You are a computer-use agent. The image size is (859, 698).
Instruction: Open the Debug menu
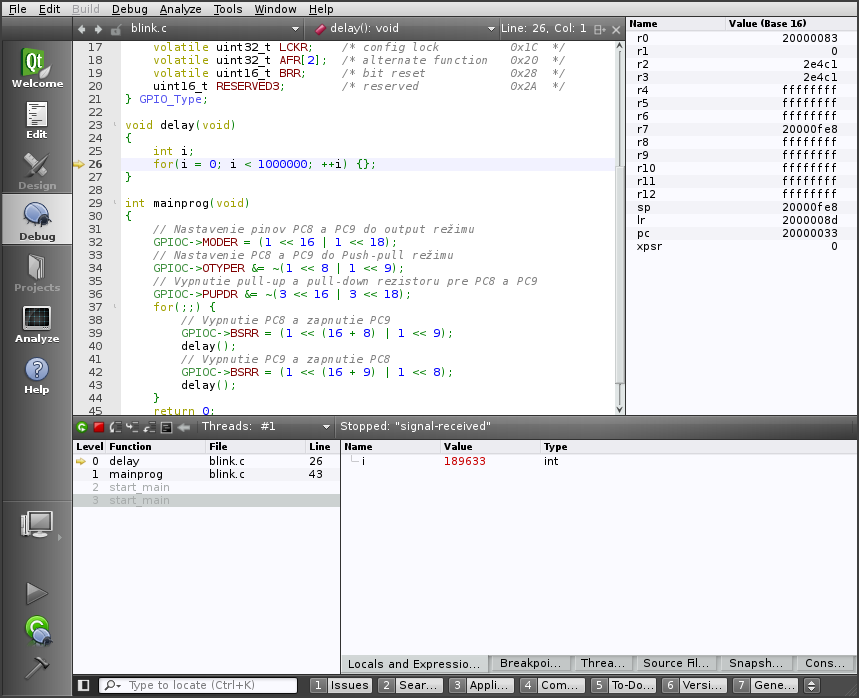pos(129,9)
